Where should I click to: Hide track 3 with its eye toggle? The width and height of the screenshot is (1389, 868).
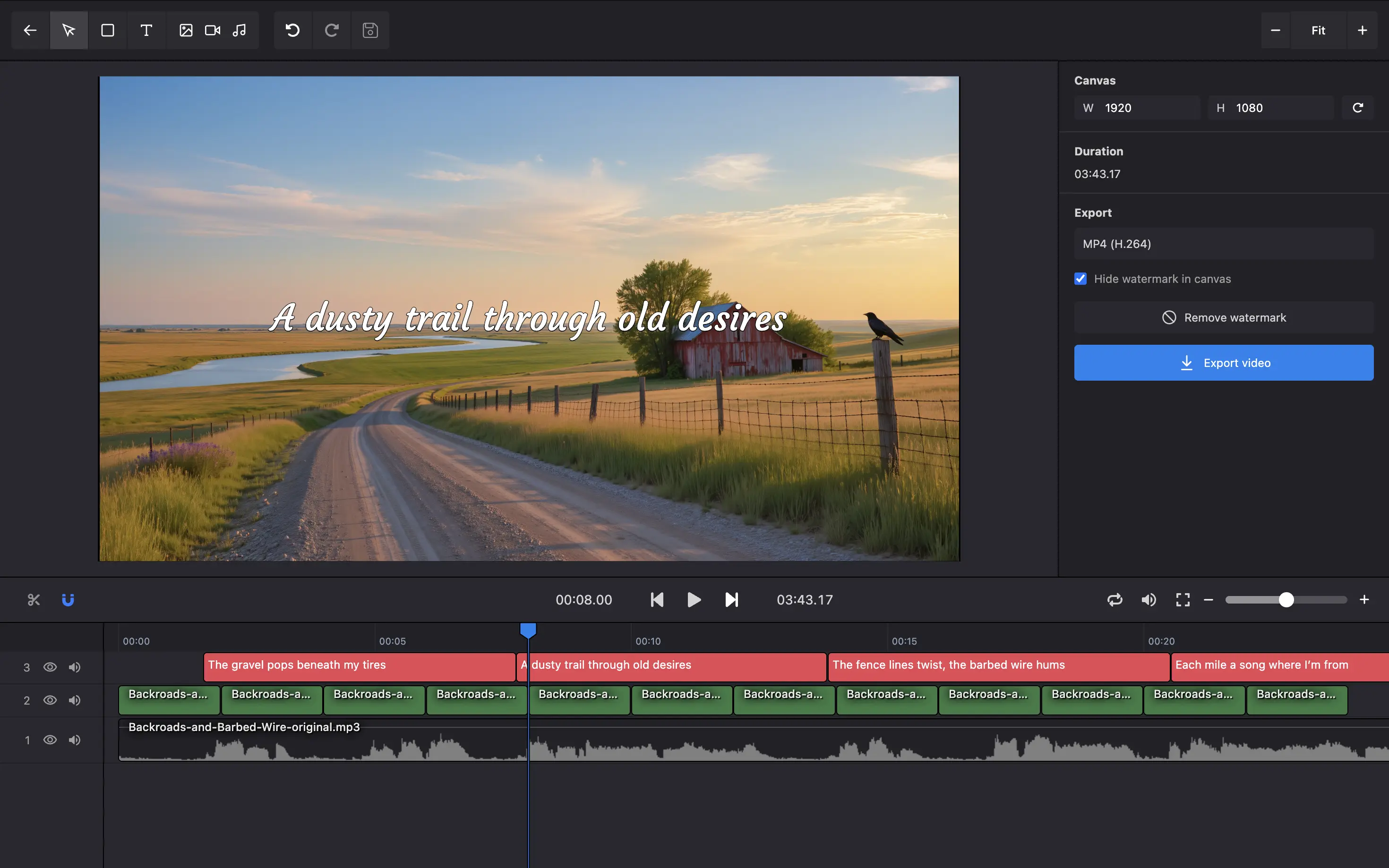click(50, 667)
